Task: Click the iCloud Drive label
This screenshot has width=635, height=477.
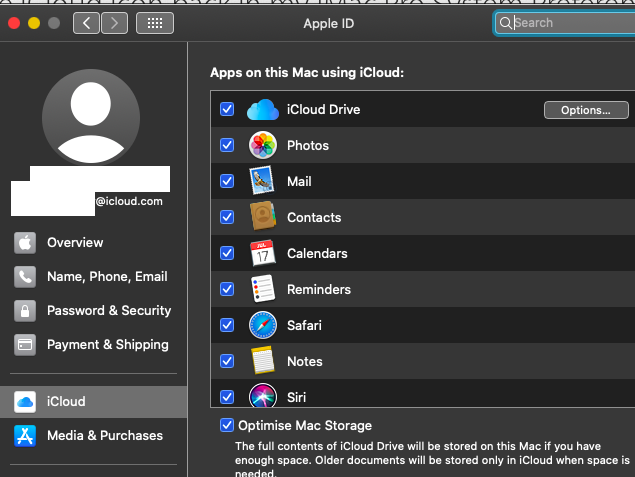Action: (324, 110)
